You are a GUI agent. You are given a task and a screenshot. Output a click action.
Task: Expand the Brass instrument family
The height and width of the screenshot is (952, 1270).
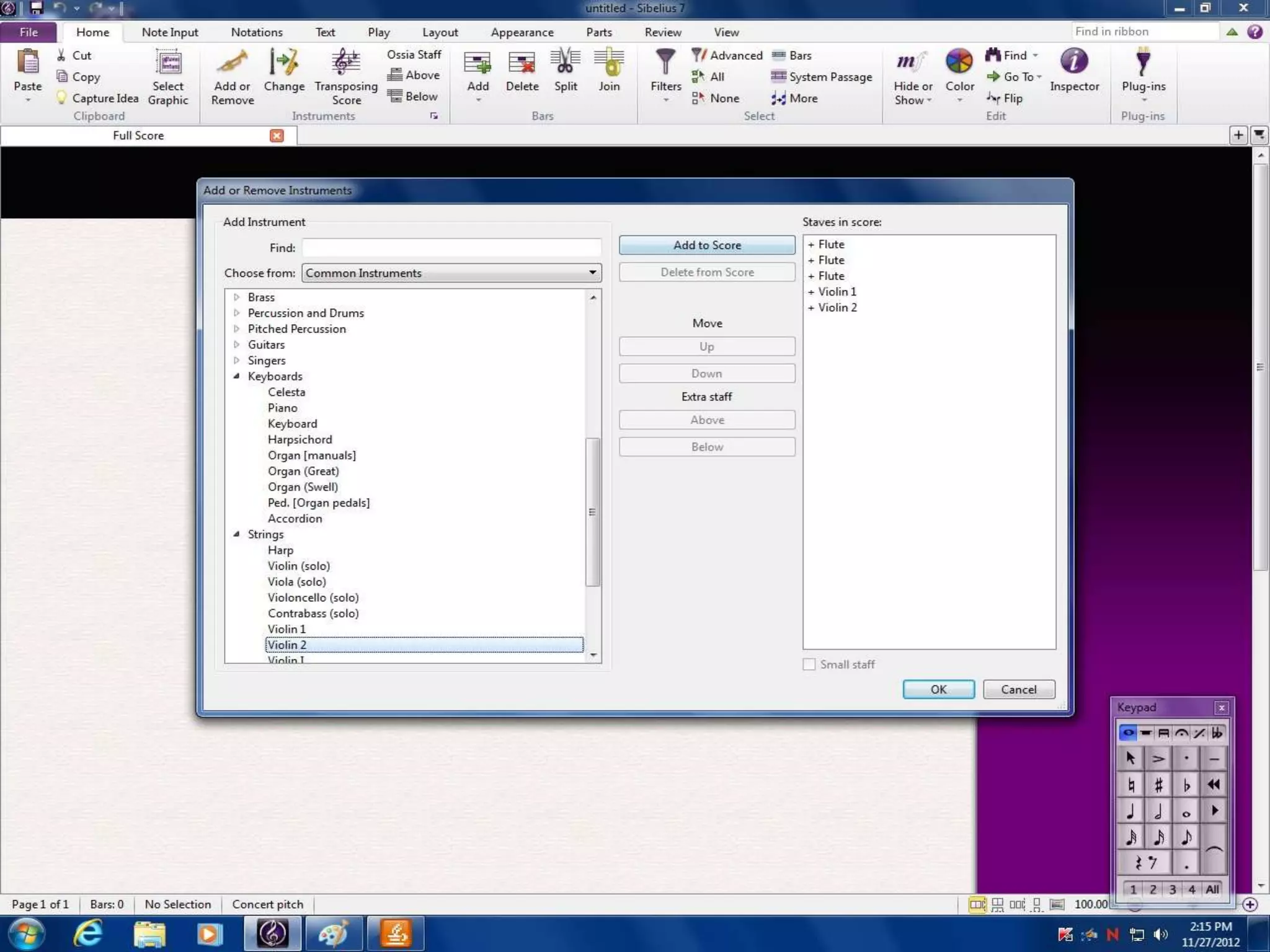click(x=236, y=297)
